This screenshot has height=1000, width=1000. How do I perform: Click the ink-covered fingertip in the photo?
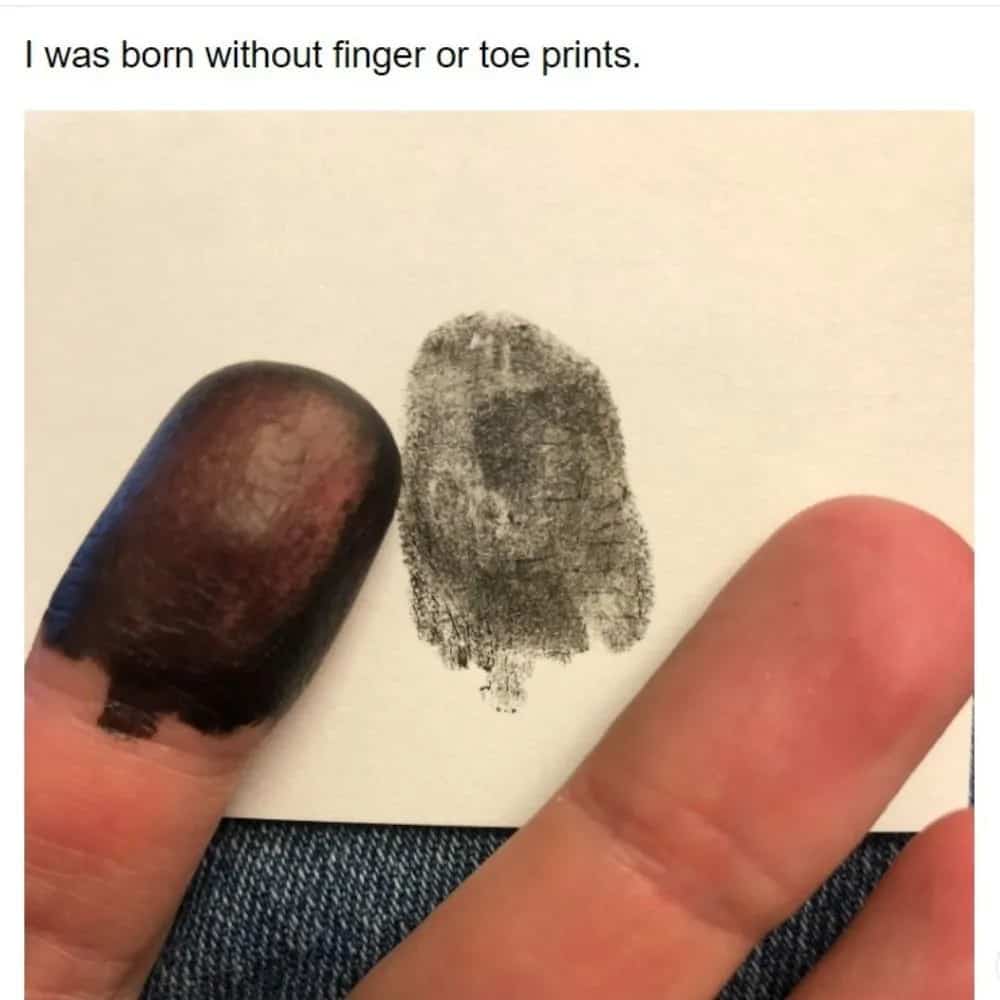click(230, 542)
